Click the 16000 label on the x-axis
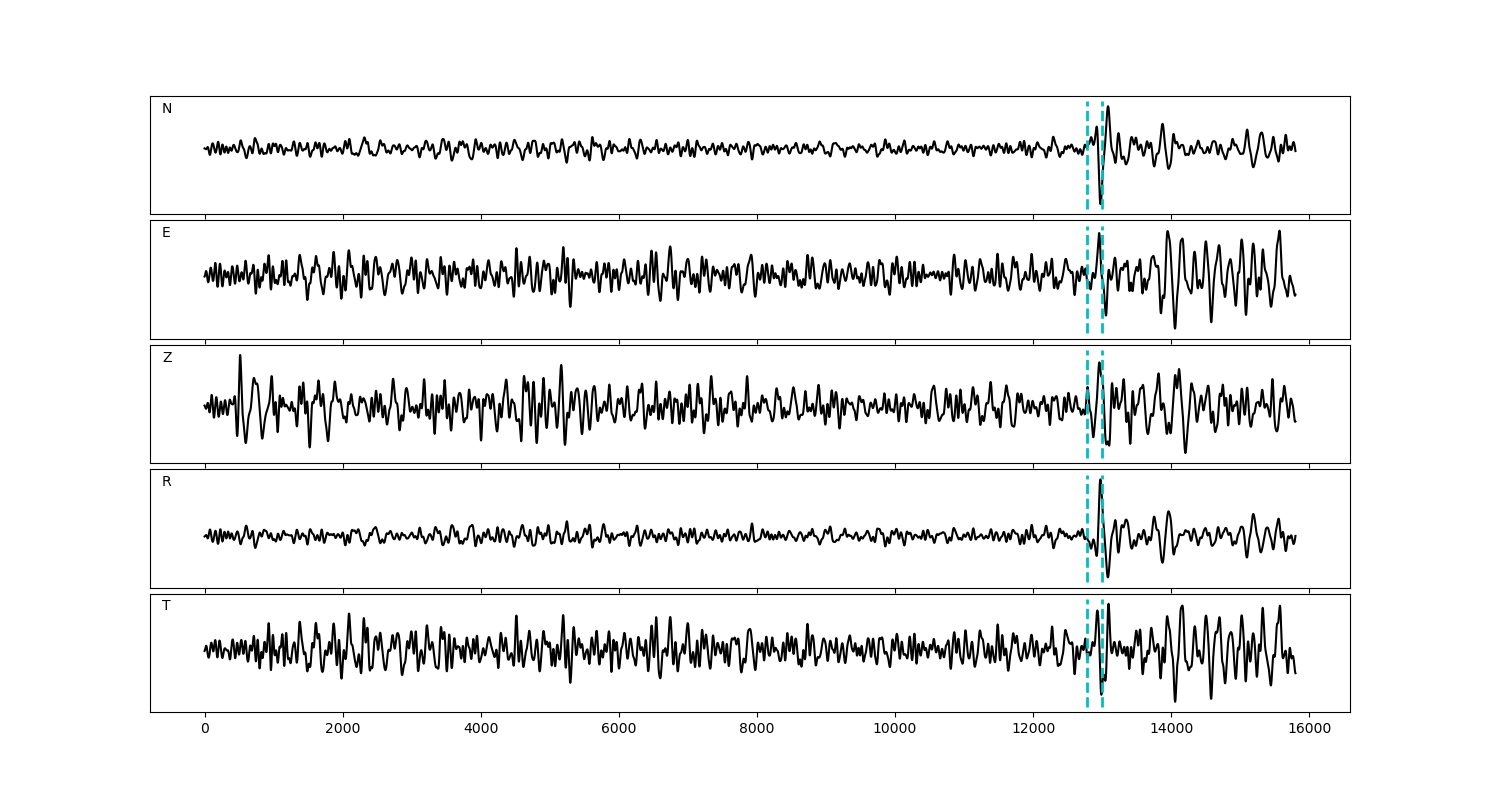Viewport: 1500px width, 800px height. 1309,729
